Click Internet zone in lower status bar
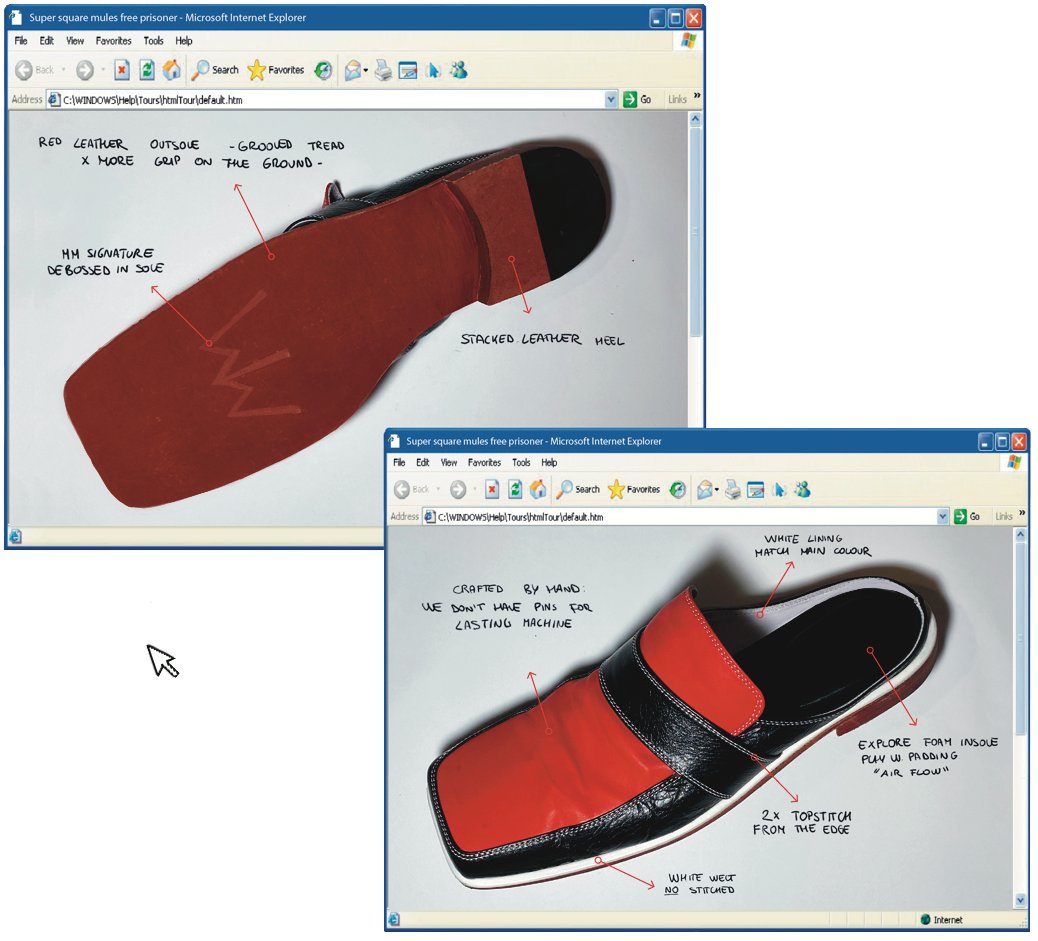Screen dimensions: 1038x941 coord(941,919)
